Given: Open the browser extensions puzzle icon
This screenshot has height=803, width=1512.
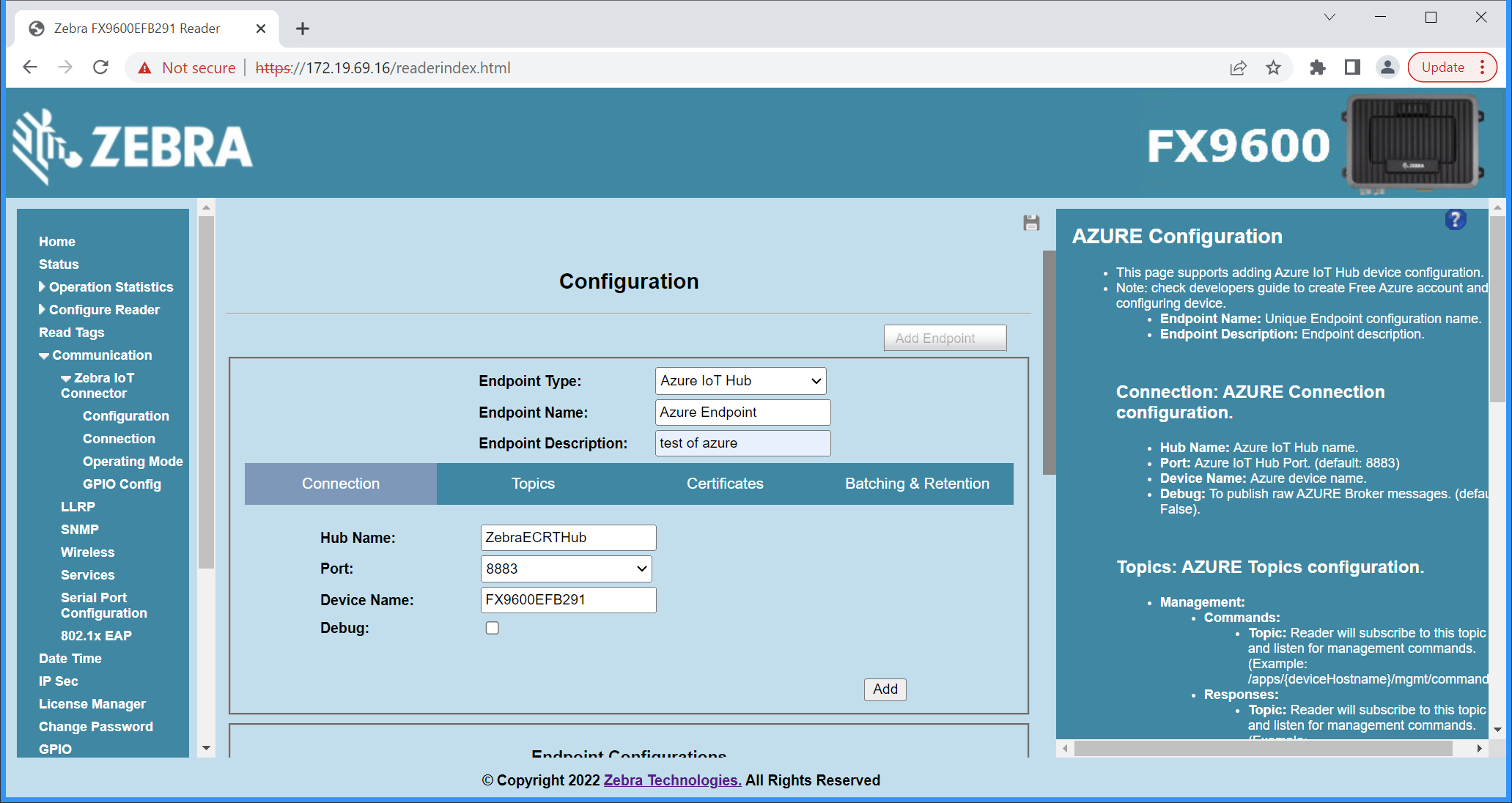Looking at the screenshot, I should (1318, 67).
